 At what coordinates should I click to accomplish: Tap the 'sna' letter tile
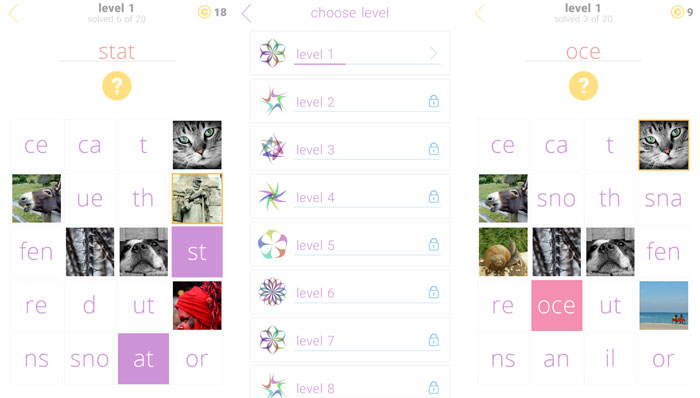[x=663, y=198]
